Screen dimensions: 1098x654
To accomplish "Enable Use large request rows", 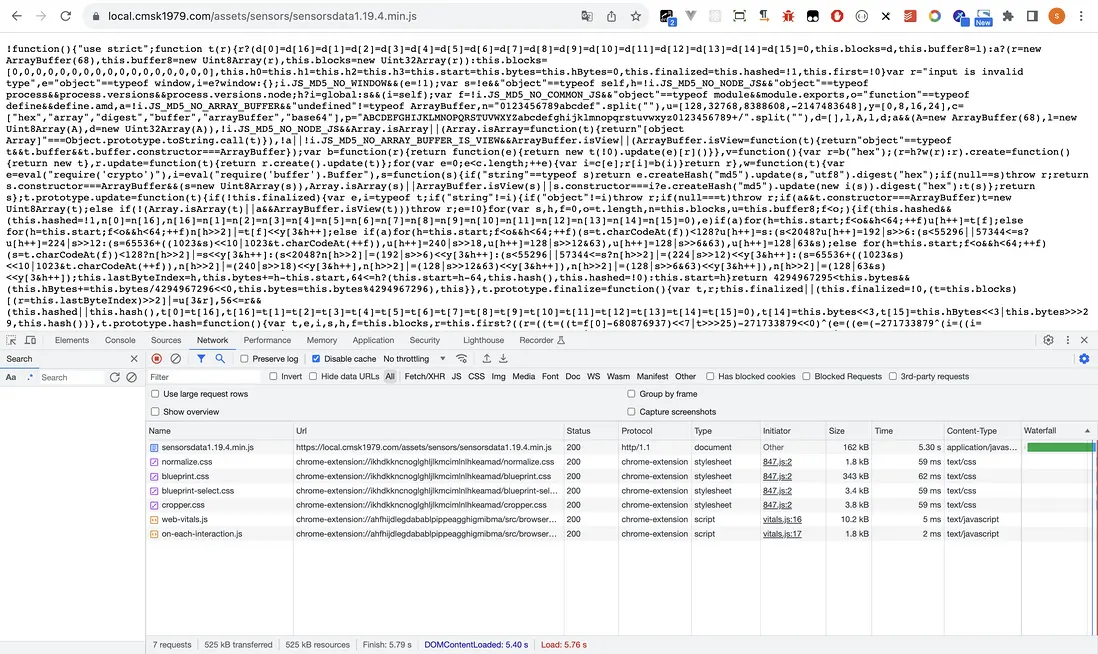I will 155,394.
